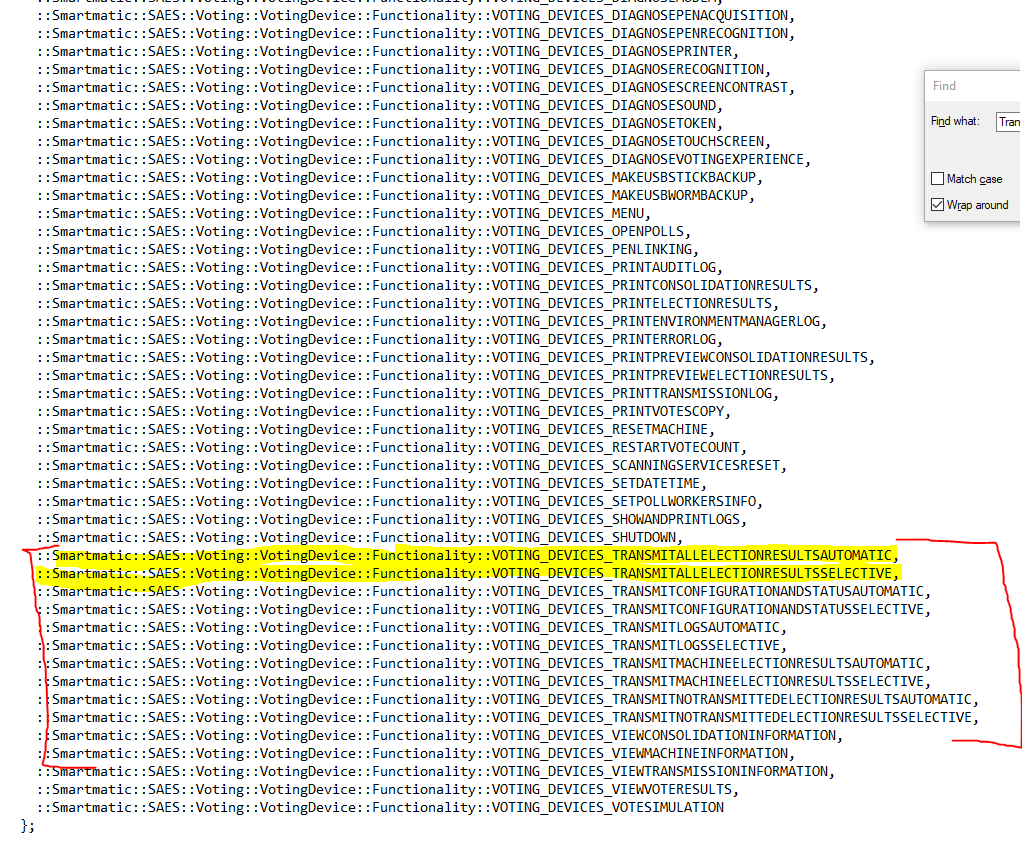The height and width of the screenshot is (844, 1022).
Task: Click the VOTING_DEVICES_PRINTCONSOLIDATIONRESULTS line
Action: point(428,285)
